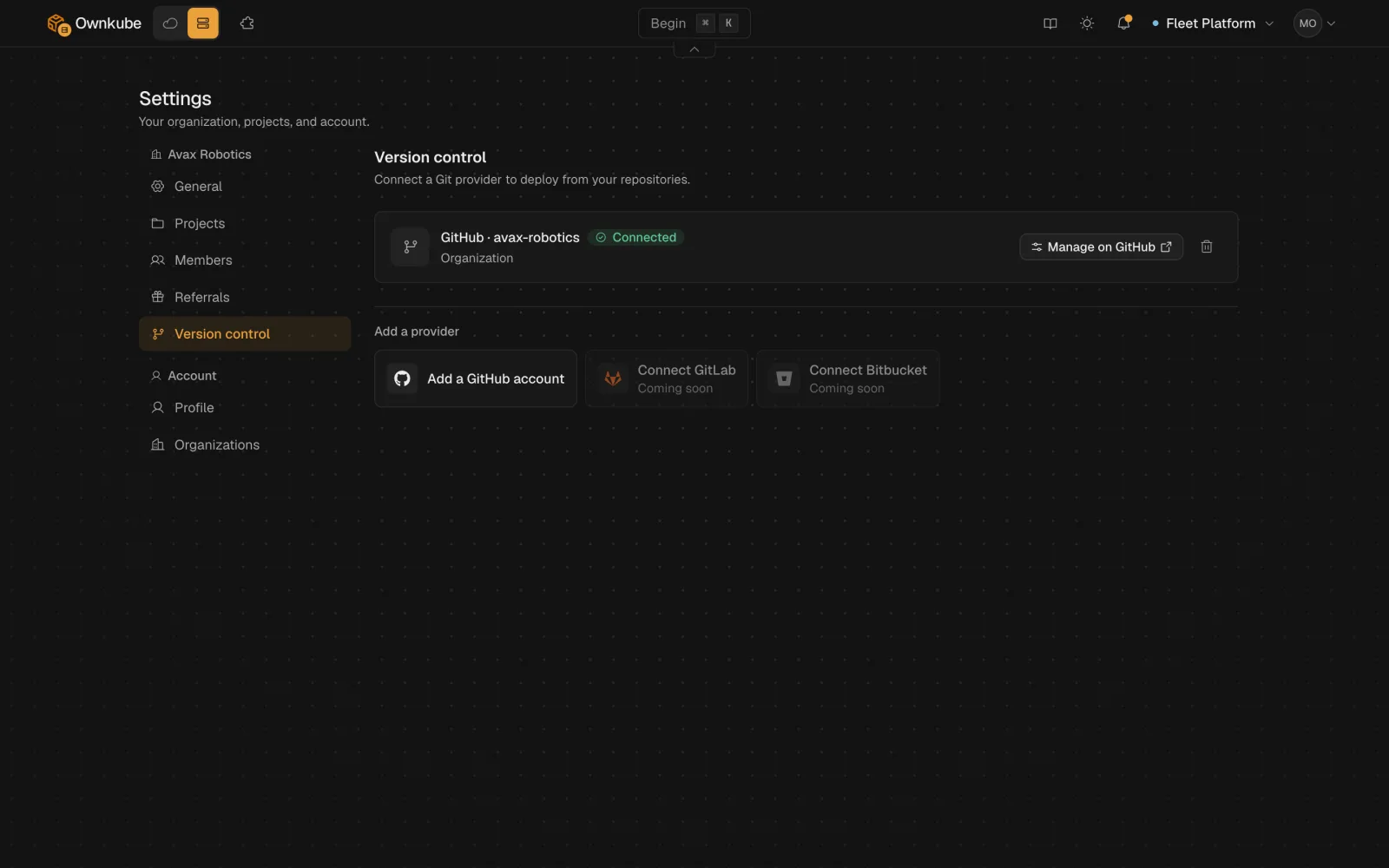Image resolution: width=1389 pixels, height=868 pixels.
Task: Click the Avax Robotics section header
Action: [201, 155]
